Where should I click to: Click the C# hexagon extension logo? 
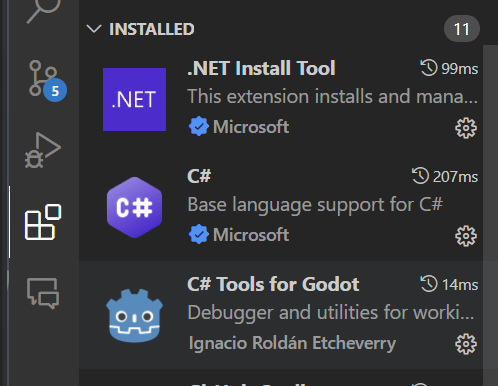click(134, 207)
